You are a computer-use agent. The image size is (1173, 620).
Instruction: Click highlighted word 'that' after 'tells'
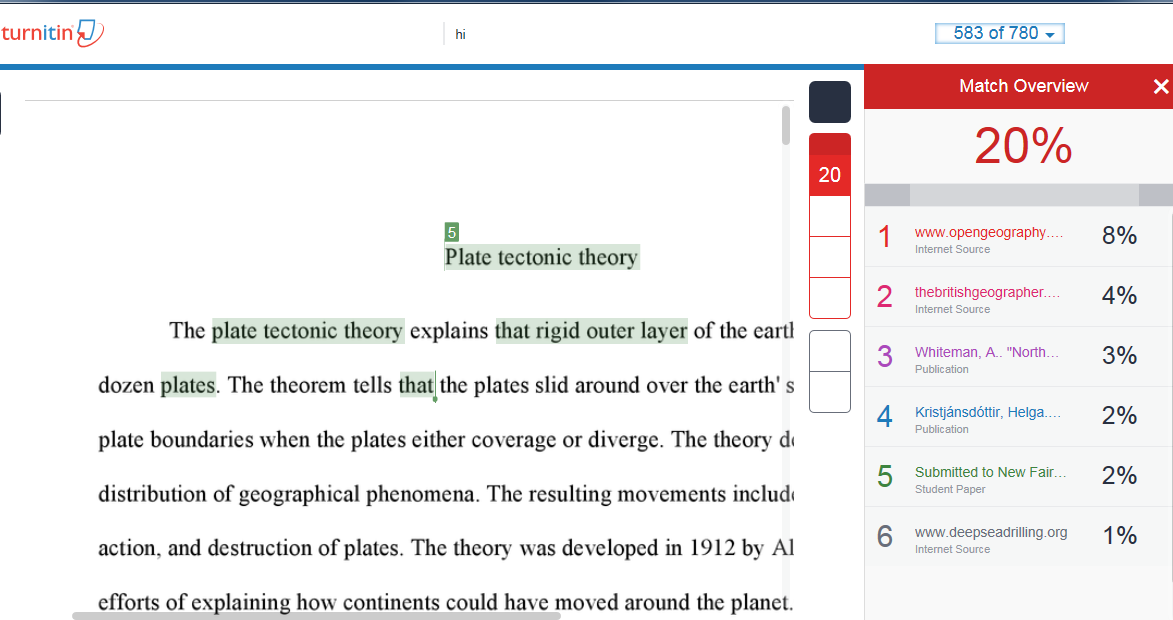(x=416, y=385)
